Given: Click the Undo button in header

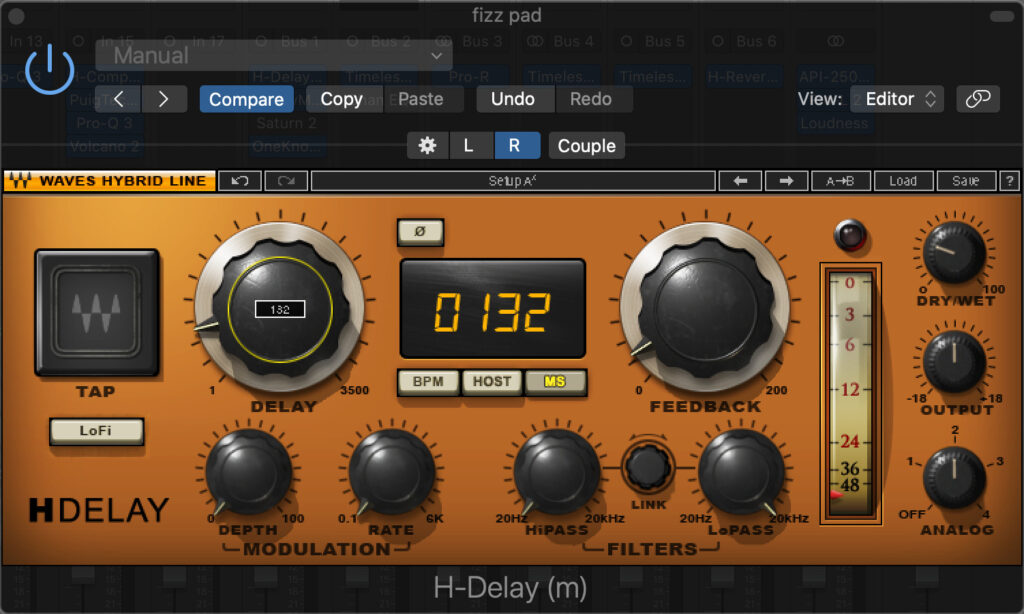Looking at the screenshot, I should 513,99.
